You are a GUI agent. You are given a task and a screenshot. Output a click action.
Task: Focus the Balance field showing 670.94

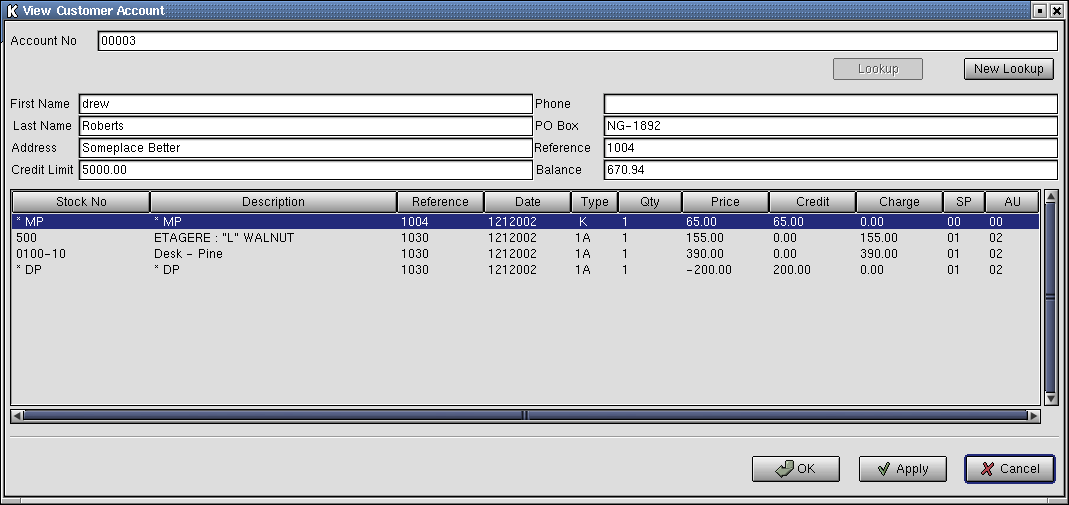point(830,170)
